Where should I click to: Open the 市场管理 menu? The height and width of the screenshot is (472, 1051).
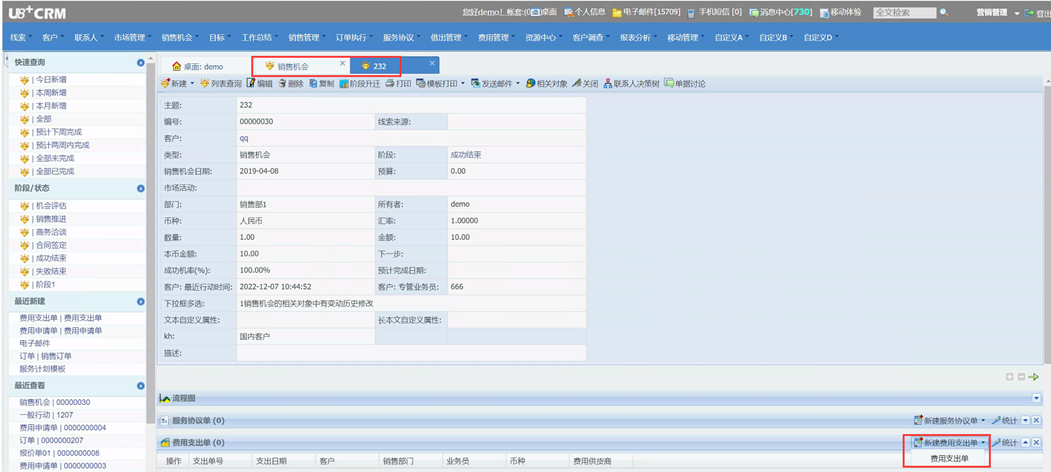pyautogui.click(x=129, y=38)
